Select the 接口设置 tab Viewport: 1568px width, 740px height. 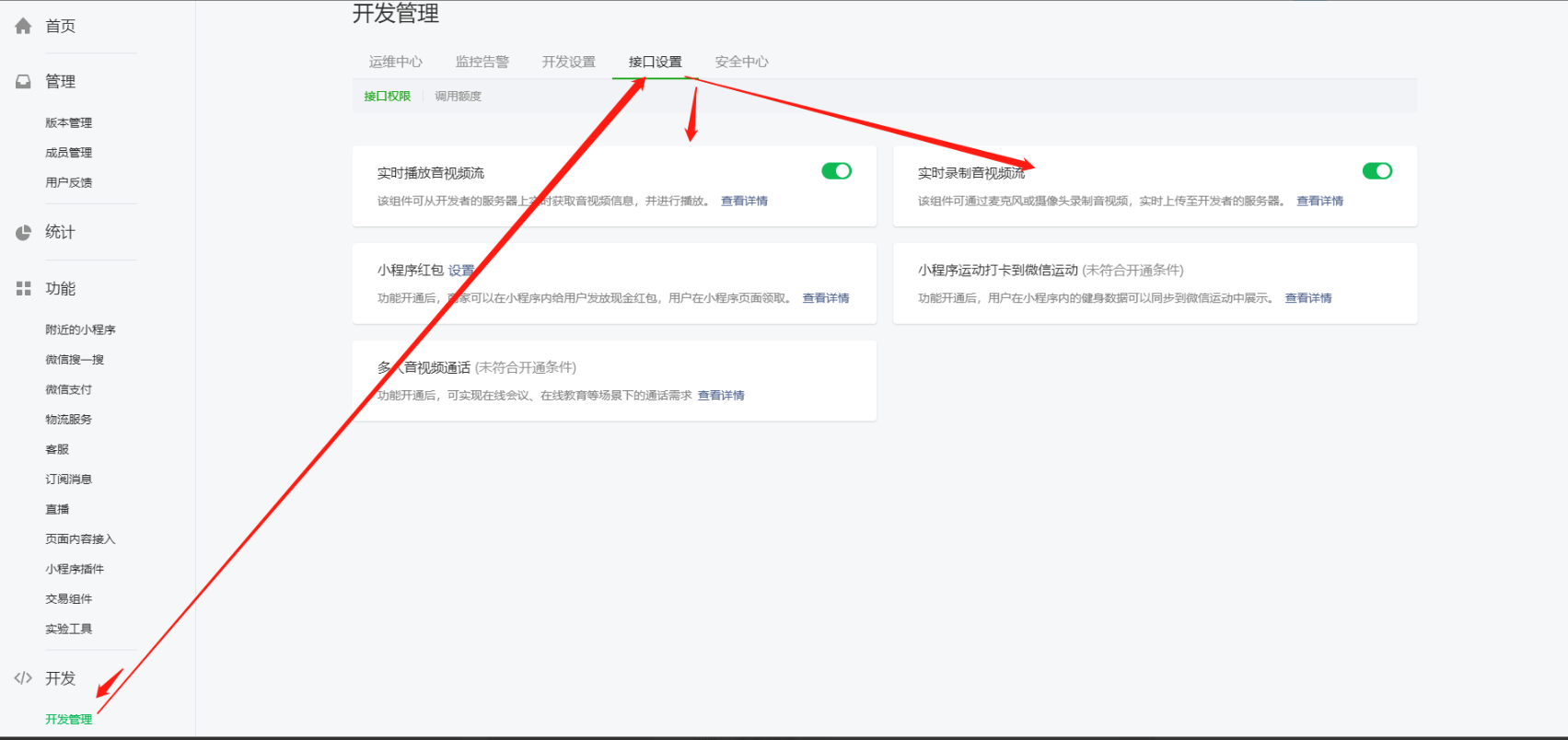[656, 62]
